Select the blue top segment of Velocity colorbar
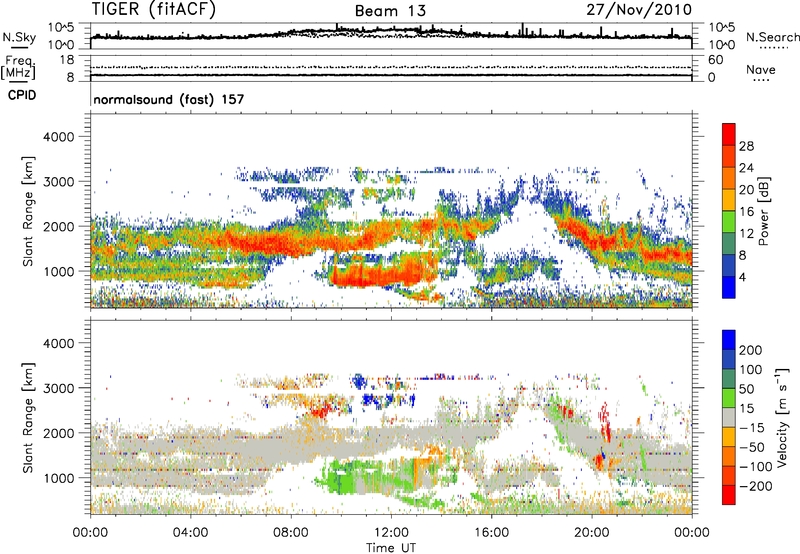Image resolution: width=800 pixels, height=554 pixels. point(729,340)
